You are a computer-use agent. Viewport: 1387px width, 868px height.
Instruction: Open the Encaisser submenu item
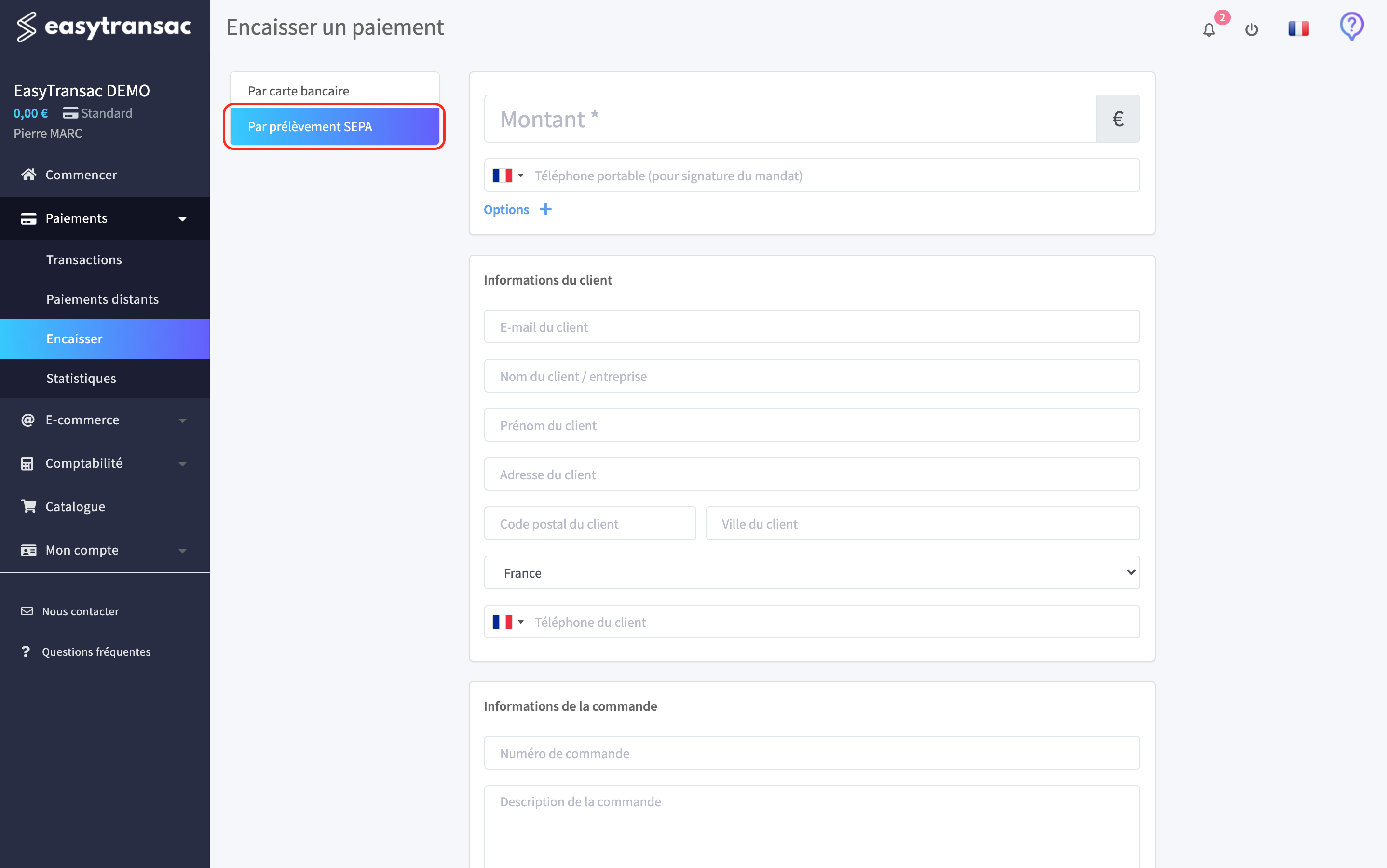105,339
